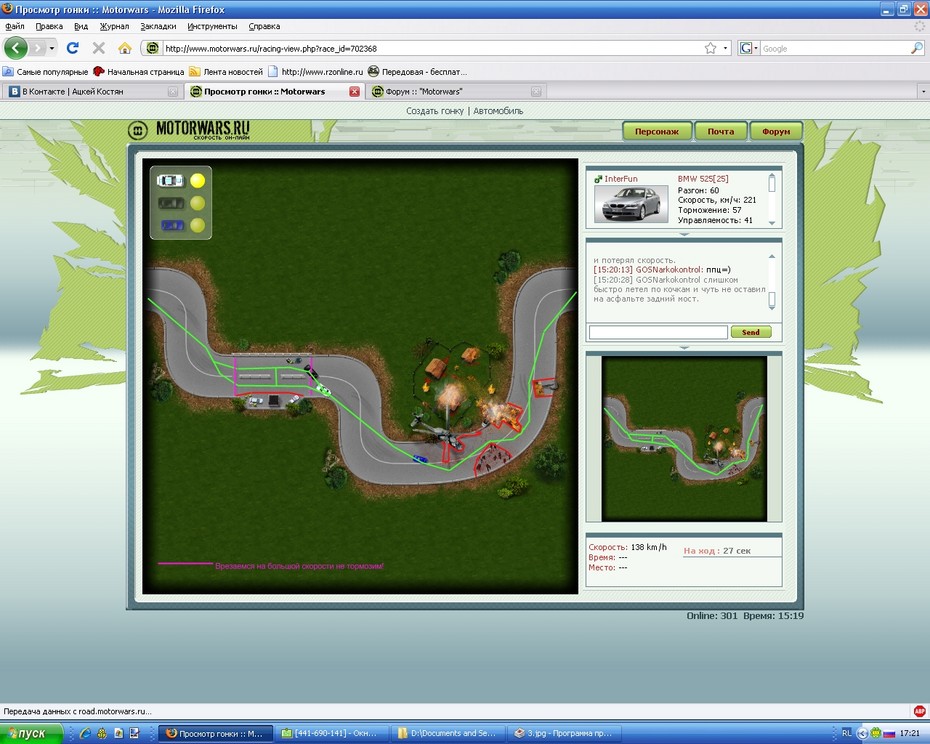The height and width of the screenshot is (744, 930).
Task: Click the BMW car thumbnail image
Action: coord(630,204)
